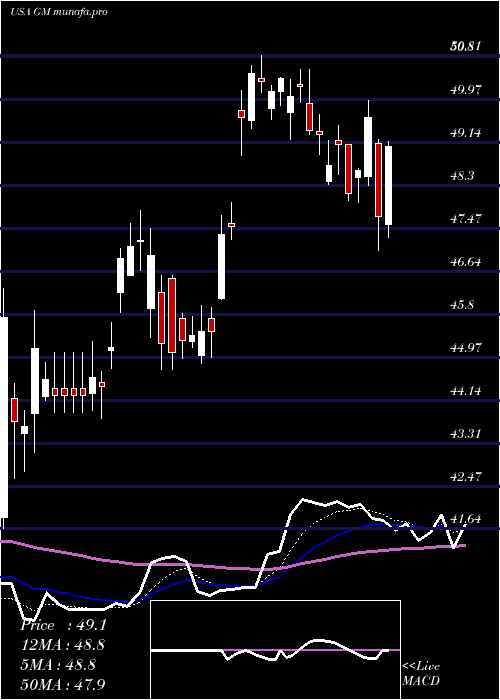Click the 44.97 price axis label
Image resolution: width=500 pixels, height=700 pixels.
point(466,347)
